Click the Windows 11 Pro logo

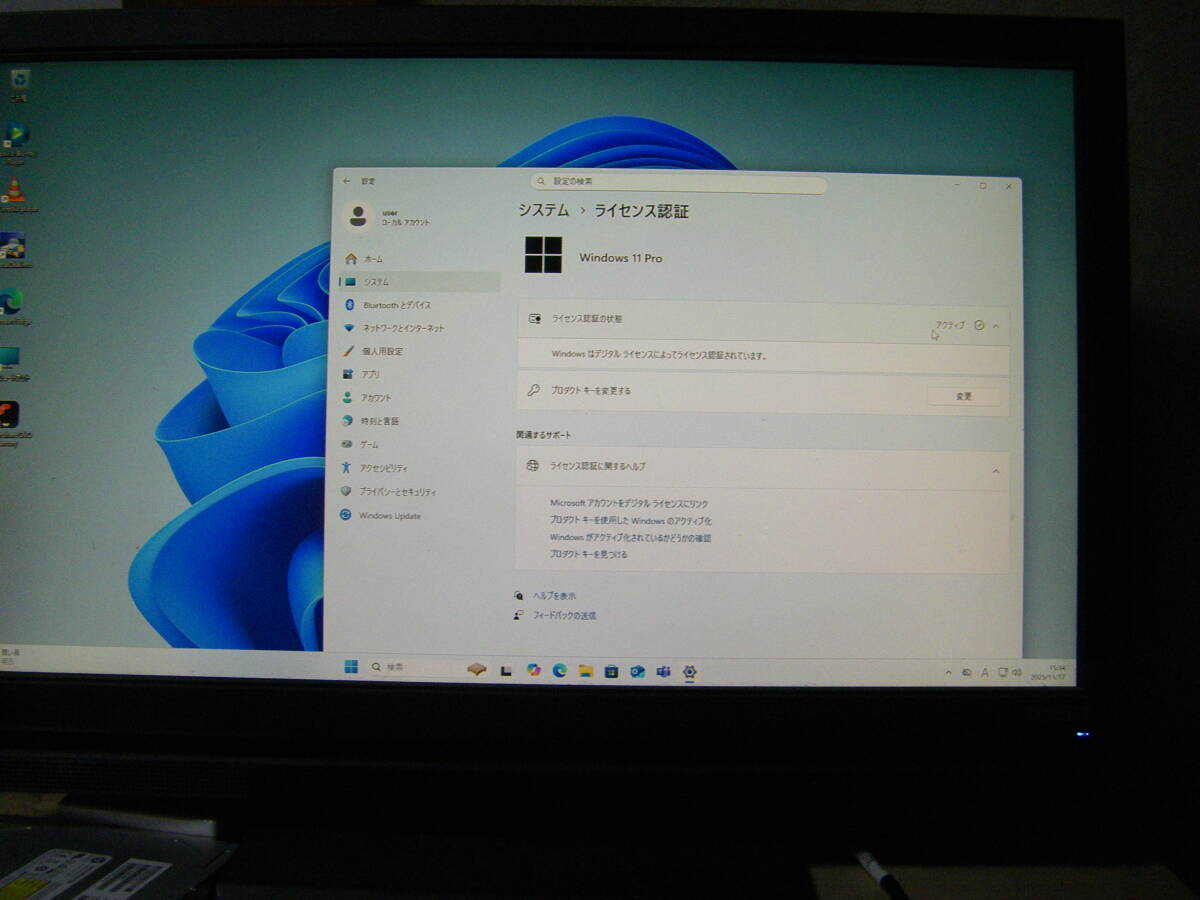pyautogui.click(x=543, y=255)
